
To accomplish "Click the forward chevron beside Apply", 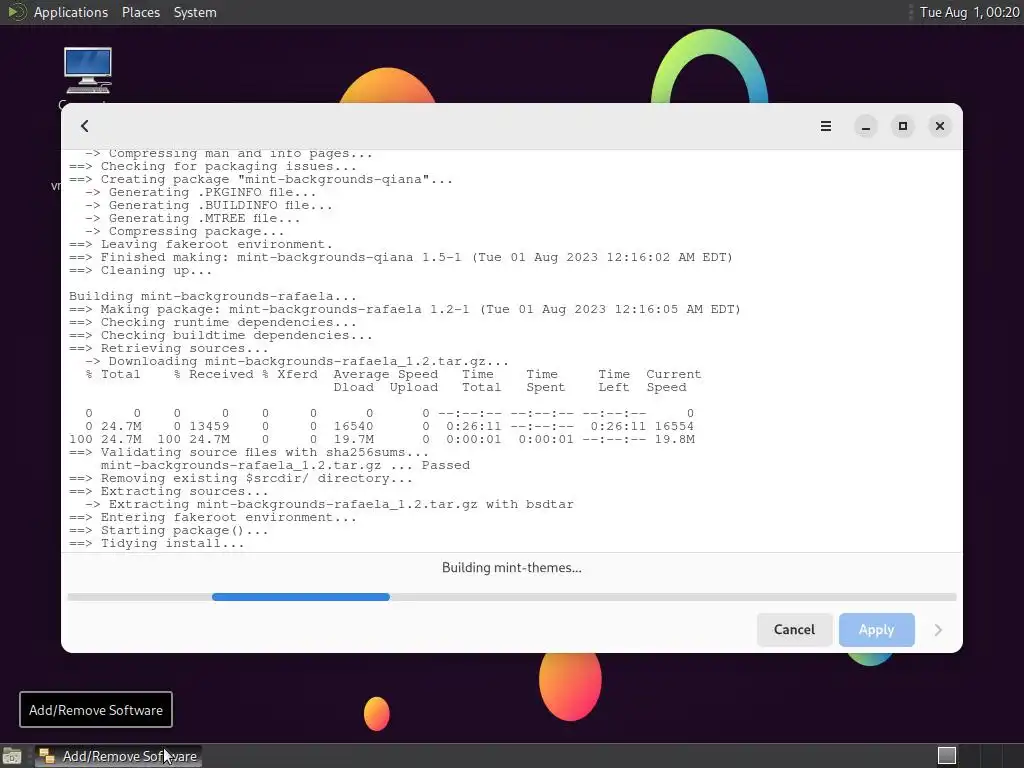I will point(938,630).
